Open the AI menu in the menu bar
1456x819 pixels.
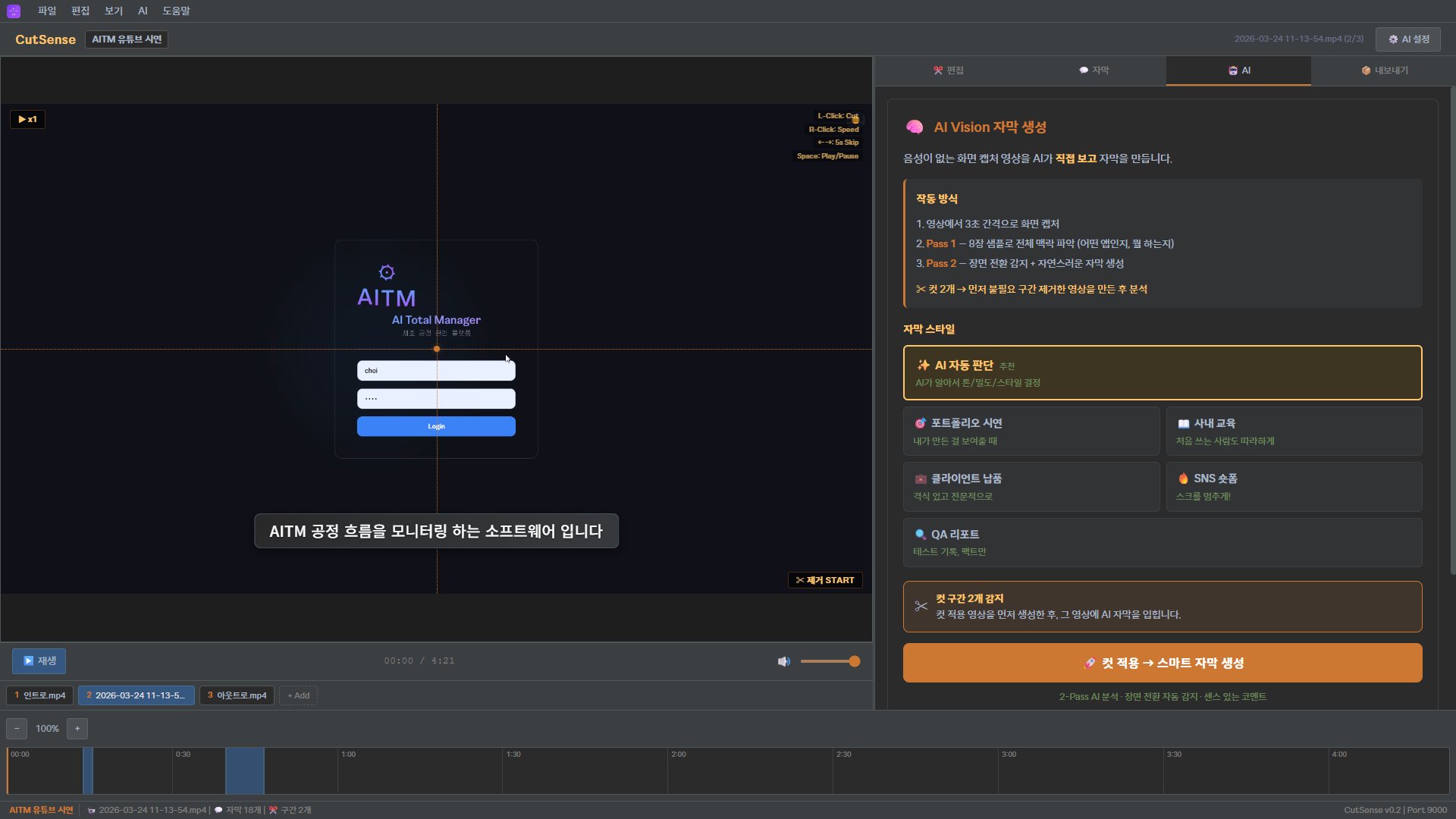pyautogui.click(x=143, y=11)
